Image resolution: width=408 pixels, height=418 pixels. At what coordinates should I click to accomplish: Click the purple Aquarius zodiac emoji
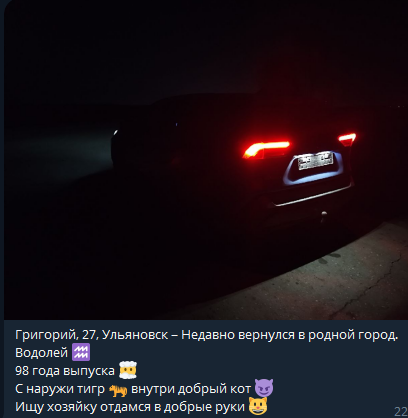pyautogui.click(x=81, y=352)
